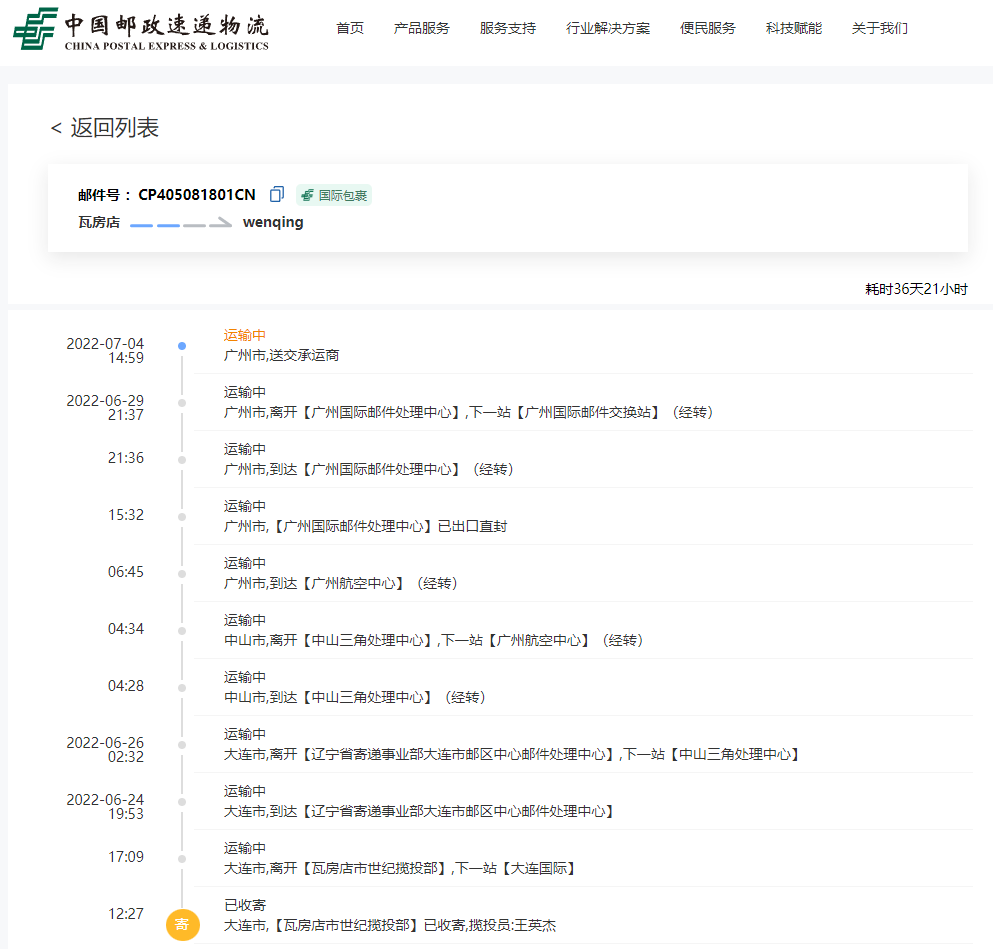
Task: Click the entry 到达【广州航空中心】
Action: (x=341, y=583)
